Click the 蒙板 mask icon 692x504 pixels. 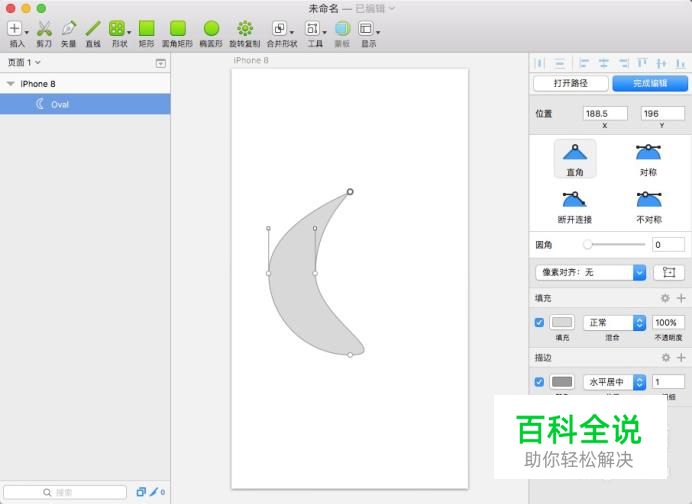pyautogui.click(x=342, y=29)
